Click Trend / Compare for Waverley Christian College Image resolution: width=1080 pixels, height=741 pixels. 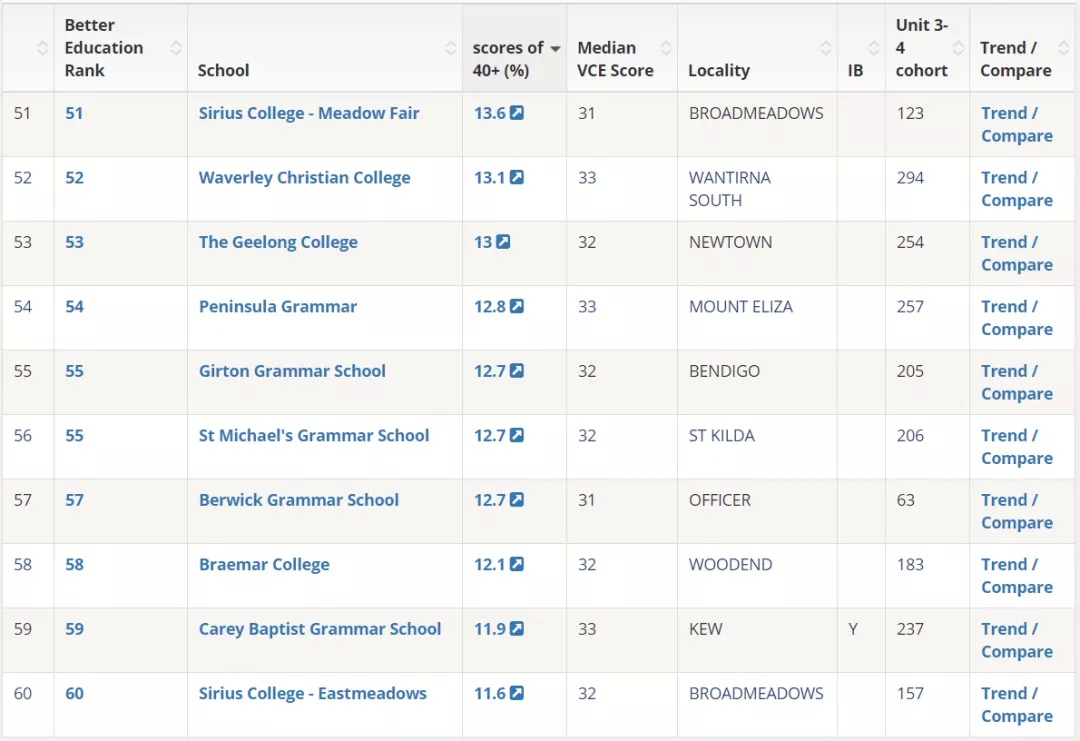[x=1017, y=189]
